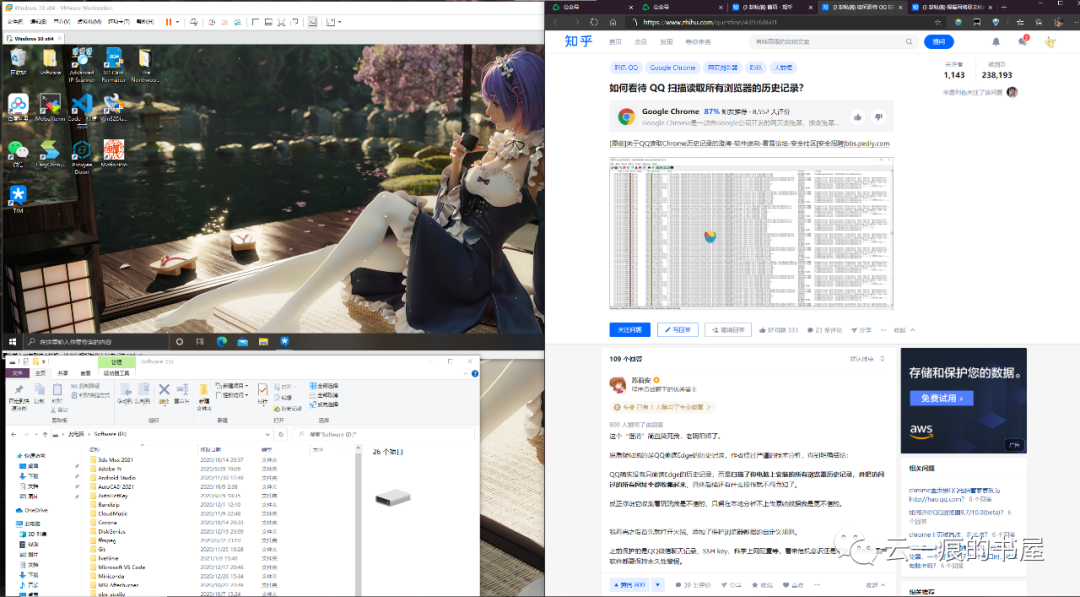Screen dimensions: 1080x597
Task: Click thumbs-down on Google Chrome card
Action: tap(878, 117)
